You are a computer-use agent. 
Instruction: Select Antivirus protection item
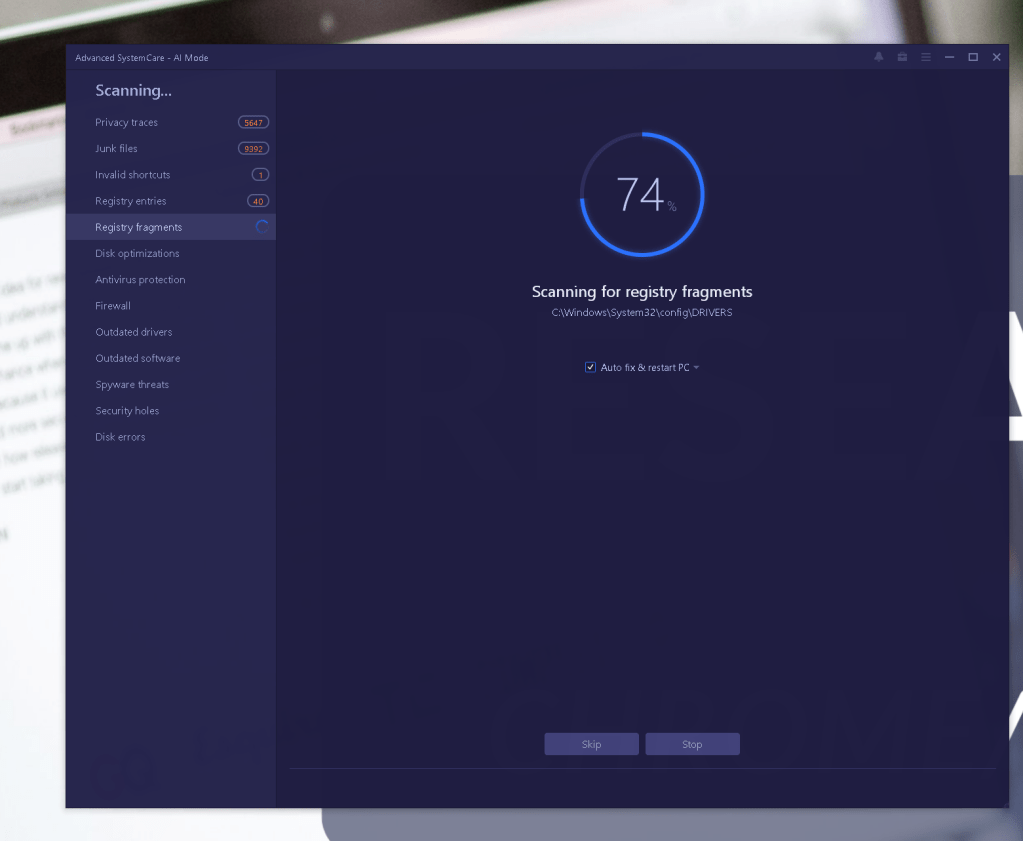(171, 279)
